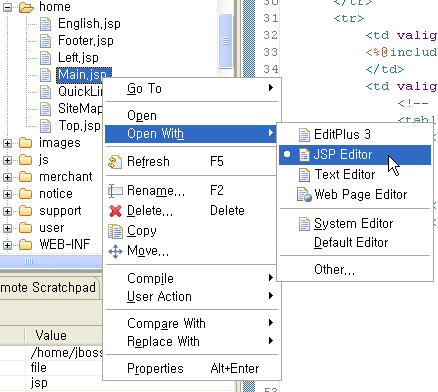Choose Default Editor in submenu
438x392 pixels.
(x=355, y=243)
